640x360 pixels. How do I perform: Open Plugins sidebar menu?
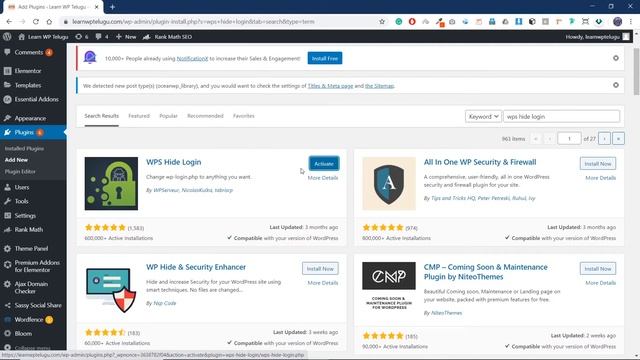click(33, 132)
